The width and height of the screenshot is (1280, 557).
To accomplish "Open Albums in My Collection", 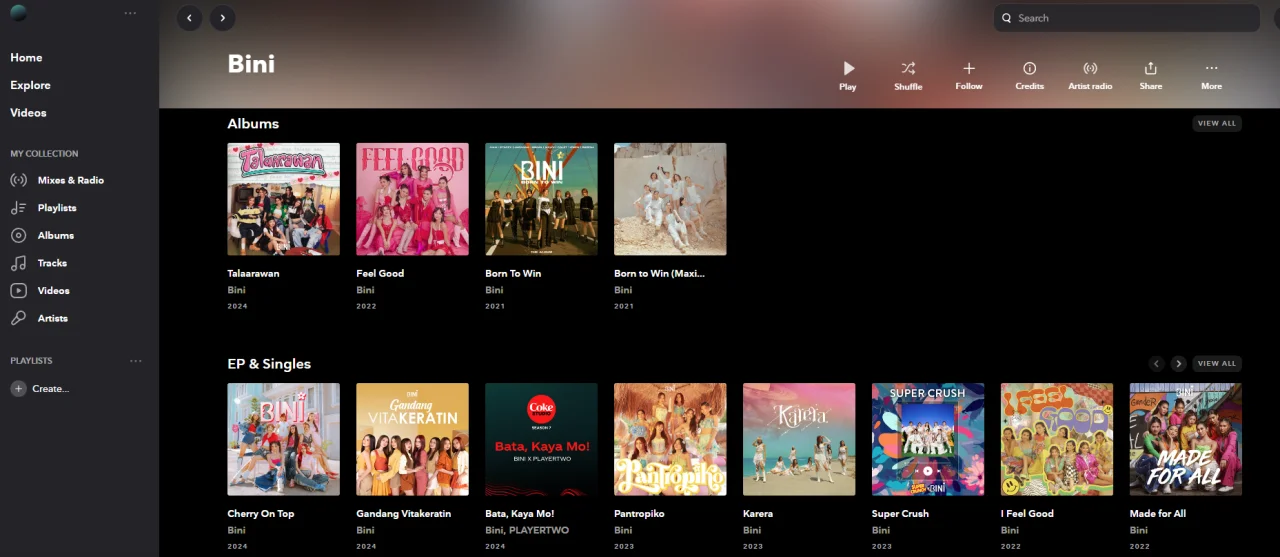I will click(x=56, y=235).
